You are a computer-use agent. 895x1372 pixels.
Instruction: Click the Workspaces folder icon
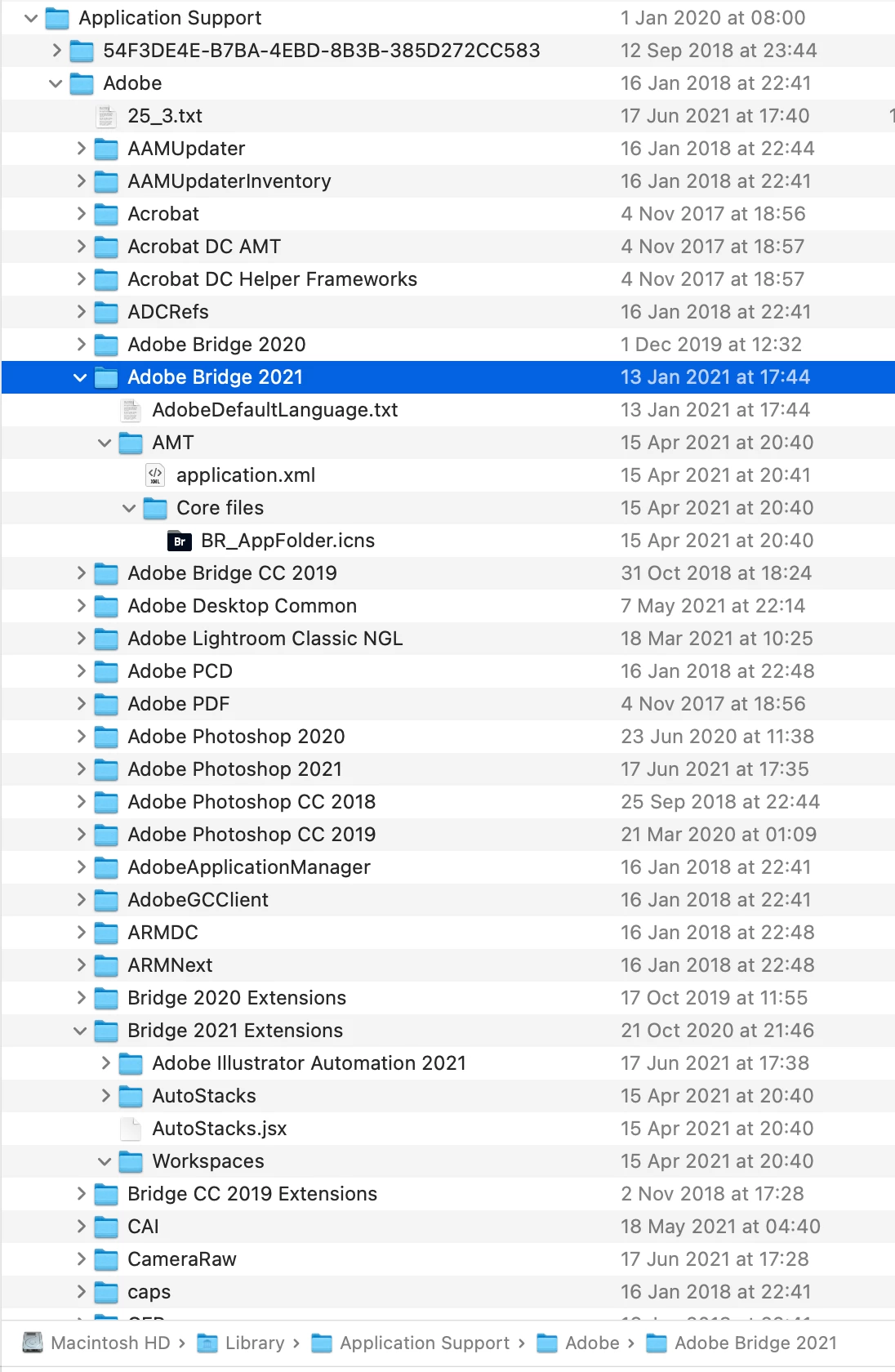pos(131,1161)
